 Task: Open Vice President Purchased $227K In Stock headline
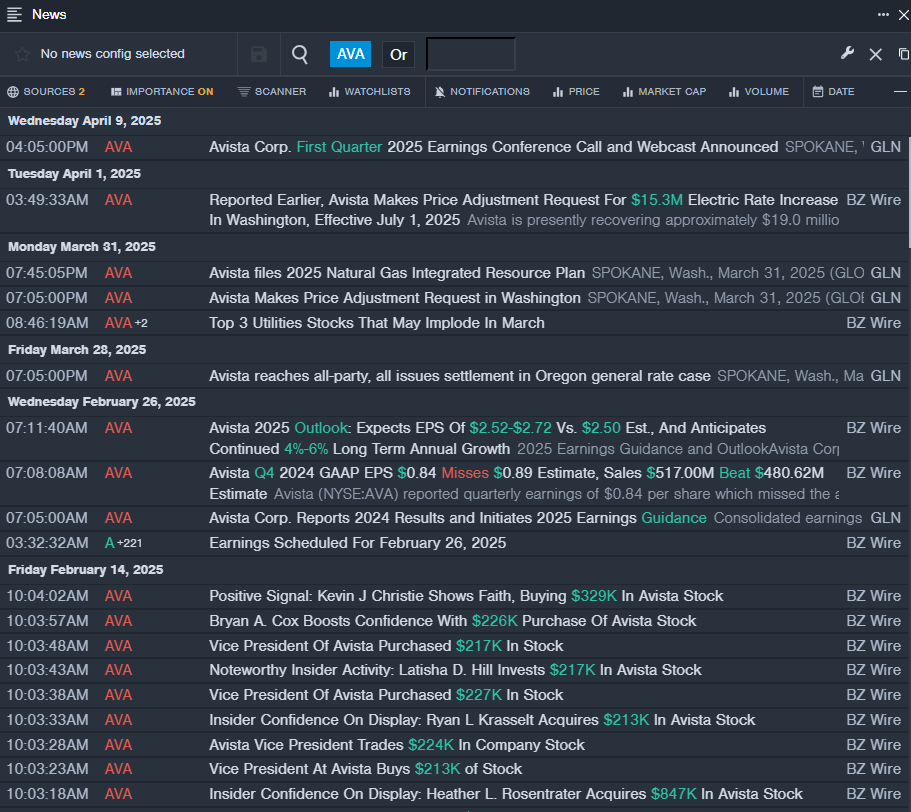click(x=386, y=695)
